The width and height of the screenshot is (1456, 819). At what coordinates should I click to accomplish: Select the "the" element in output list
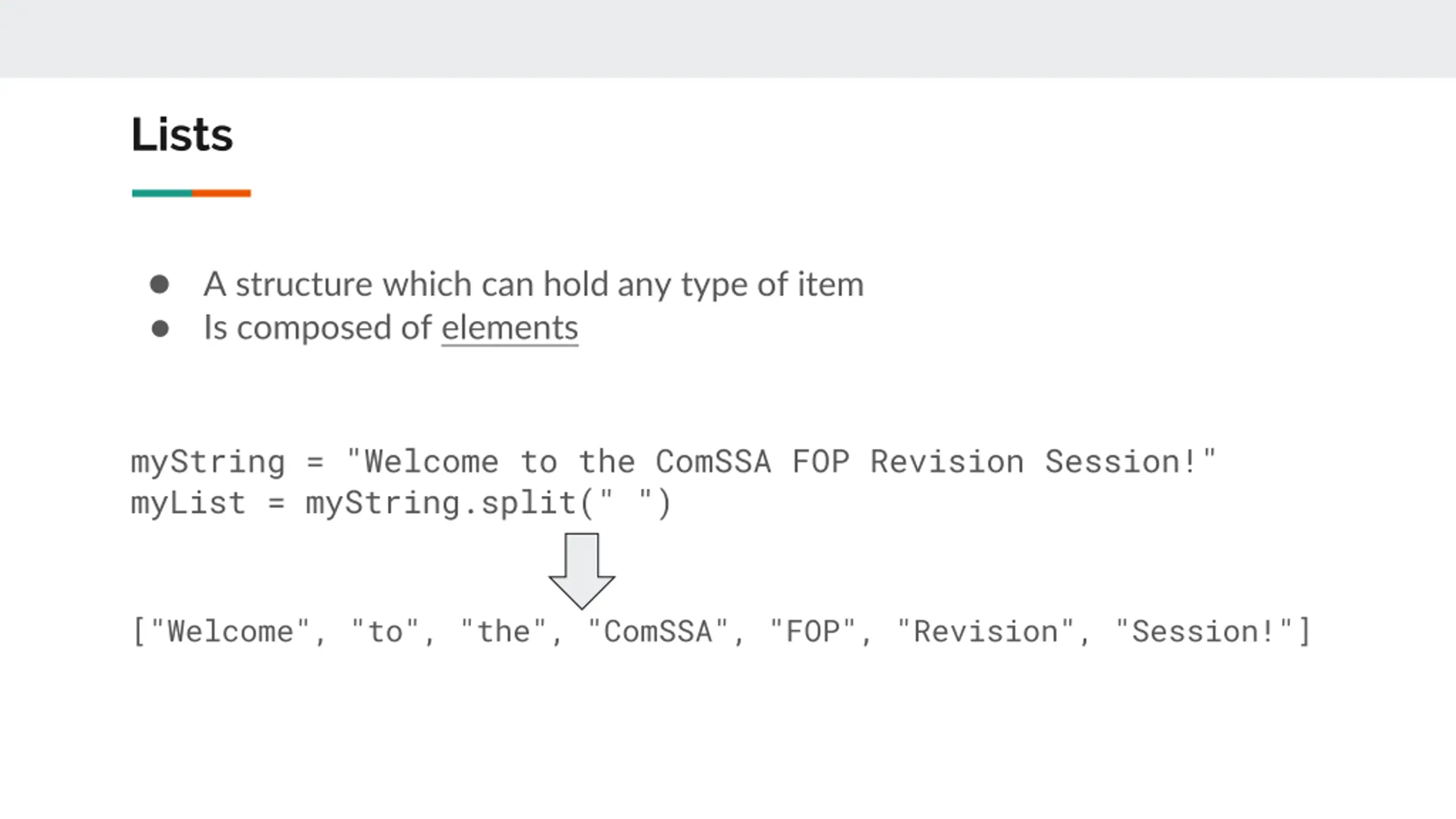(503, 632)
